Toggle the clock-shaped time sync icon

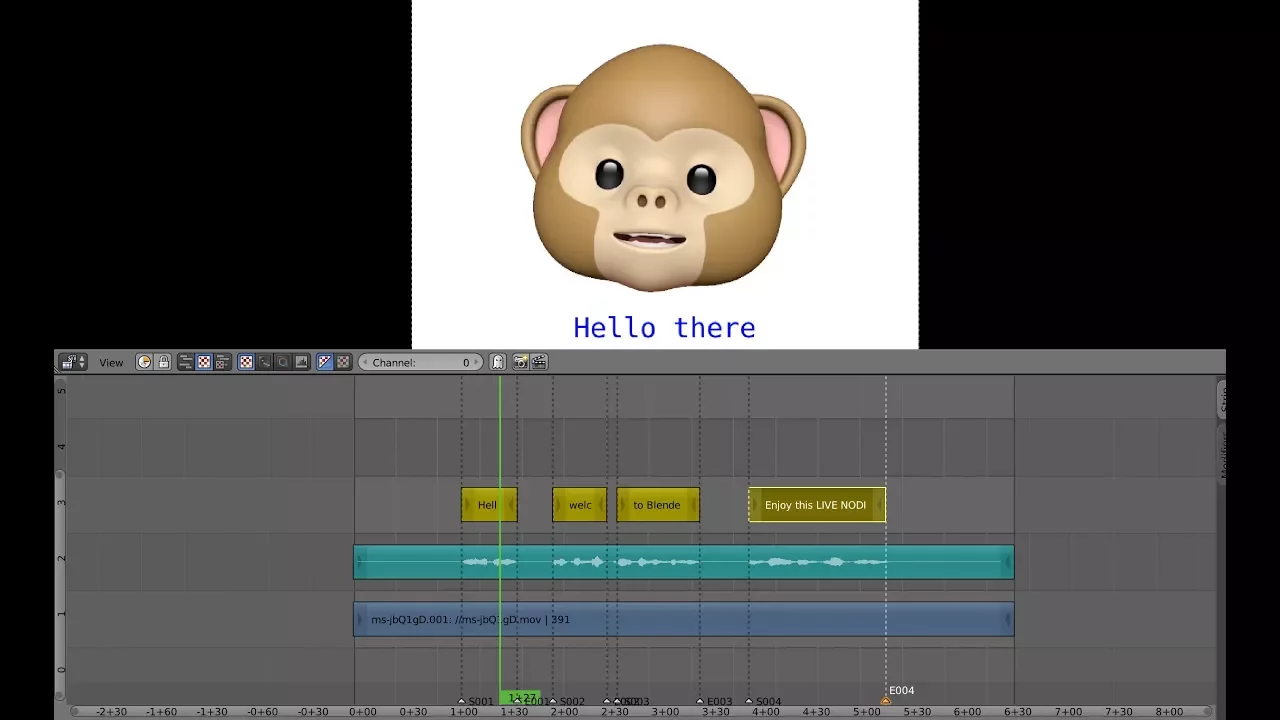tap(144, 362)
